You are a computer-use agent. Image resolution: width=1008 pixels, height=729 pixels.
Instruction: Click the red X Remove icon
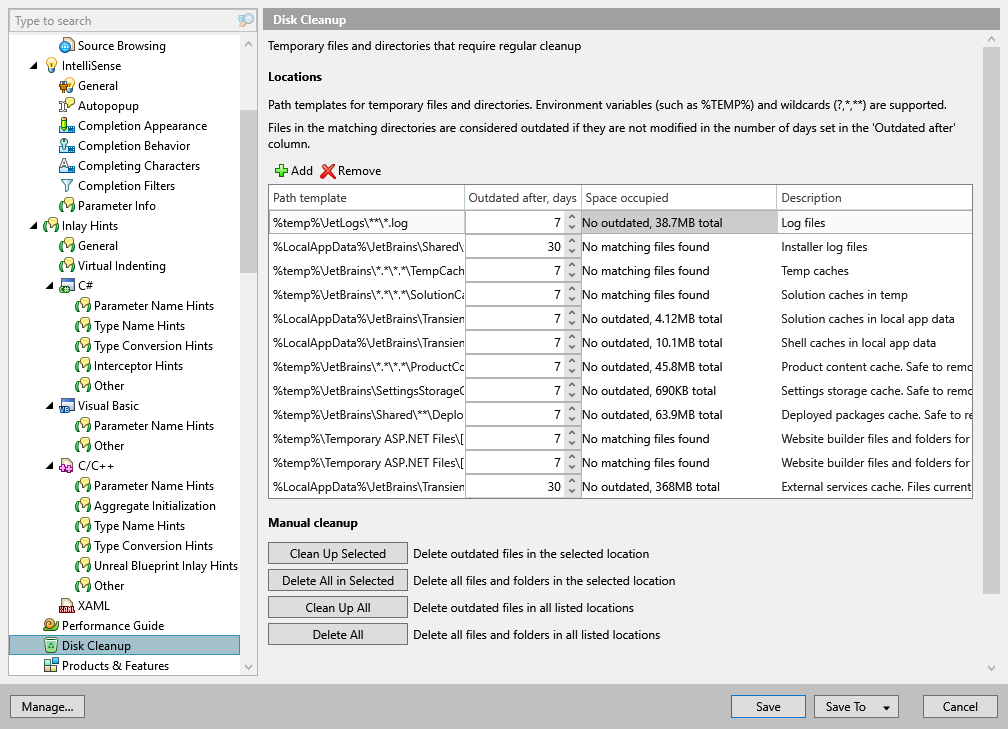(x=328, y=171)
